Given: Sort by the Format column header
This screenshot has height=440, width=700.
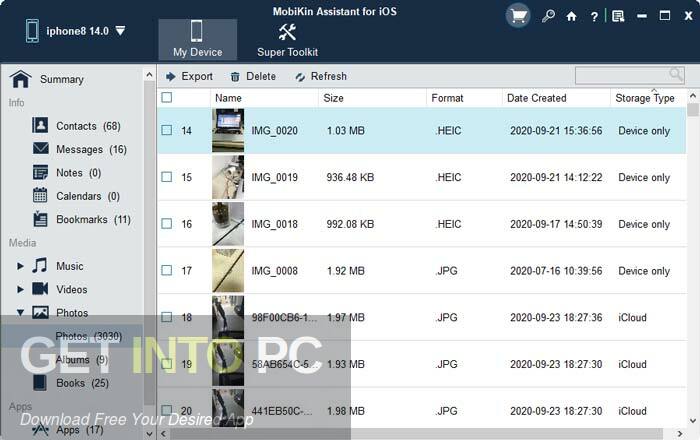Looking at the screenshot, I should [x=464, y=98].
